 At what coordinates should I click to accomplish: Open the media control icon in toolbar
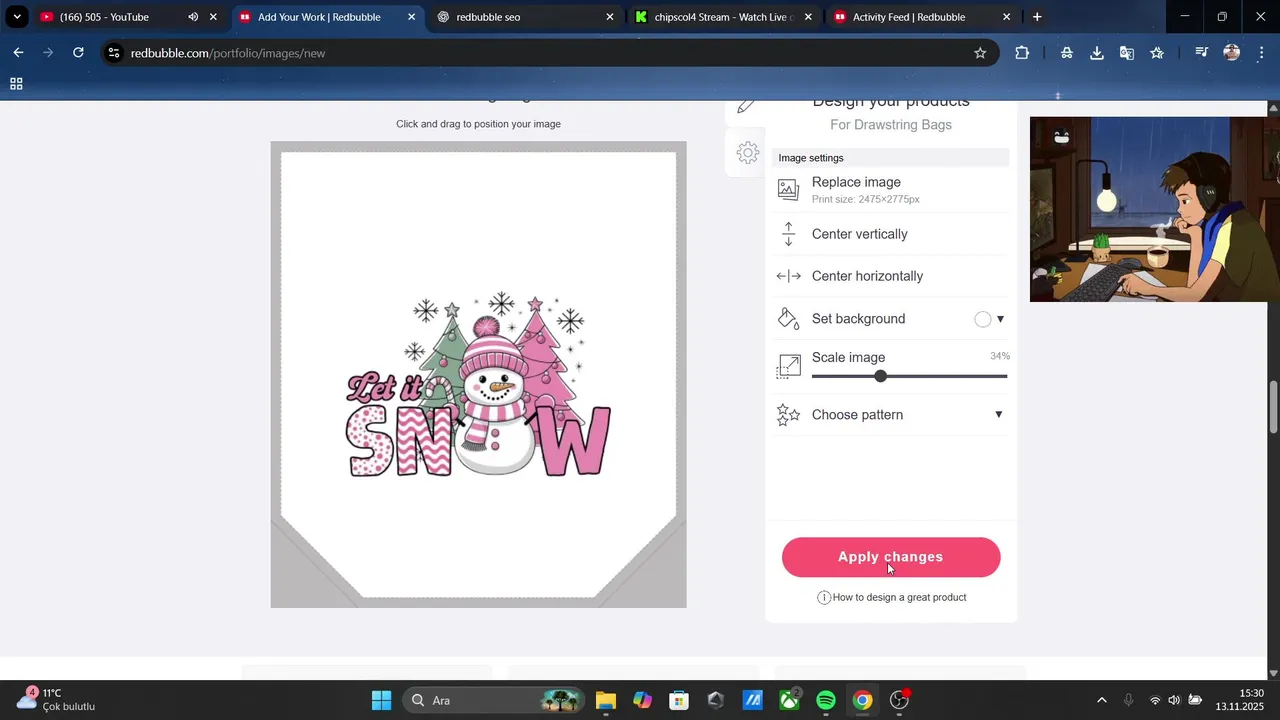pyautogui.click(x=1202, y=53)
